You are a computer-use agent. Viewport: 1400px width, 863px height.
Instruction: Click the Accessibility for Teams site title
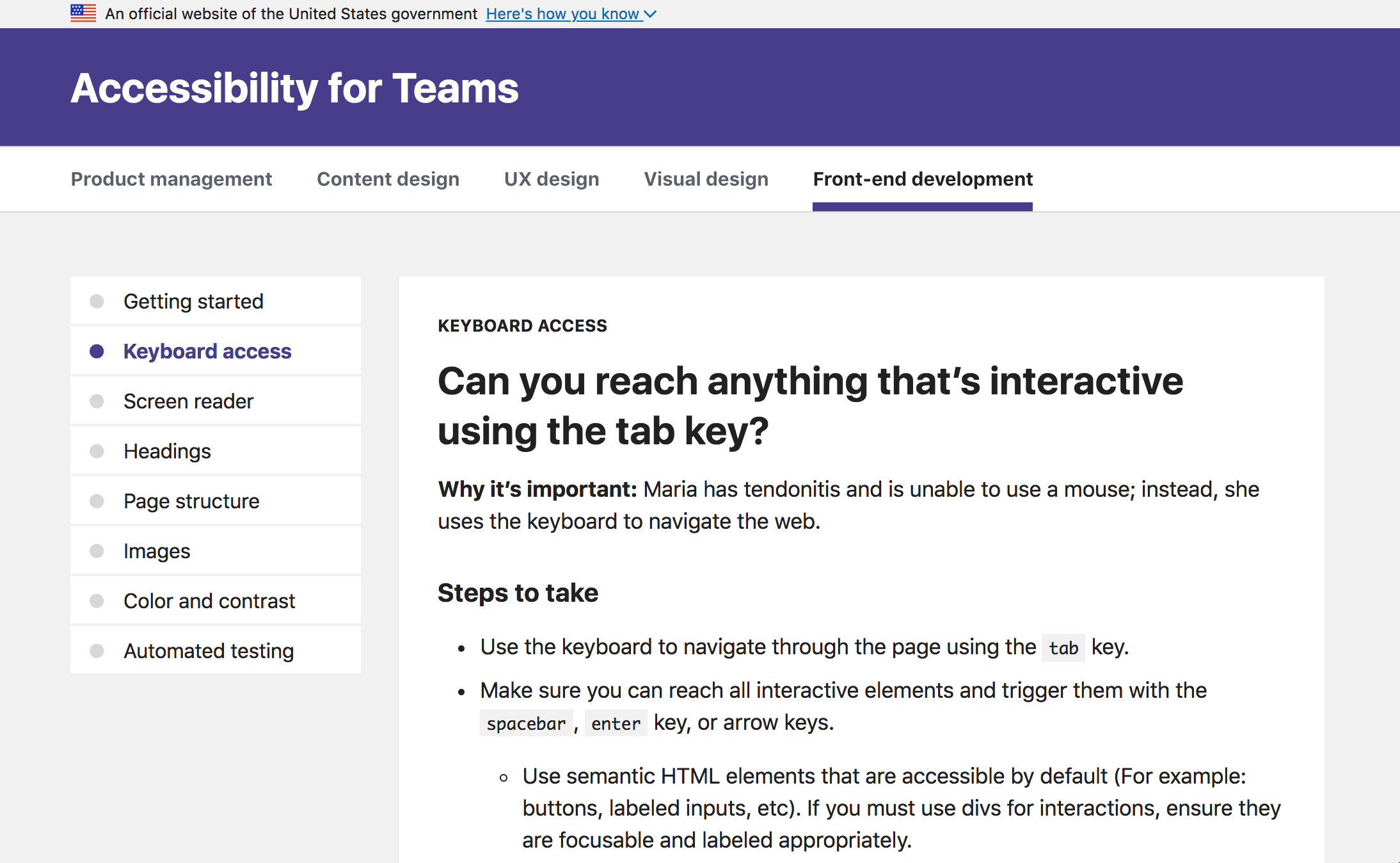coord(294,88)
